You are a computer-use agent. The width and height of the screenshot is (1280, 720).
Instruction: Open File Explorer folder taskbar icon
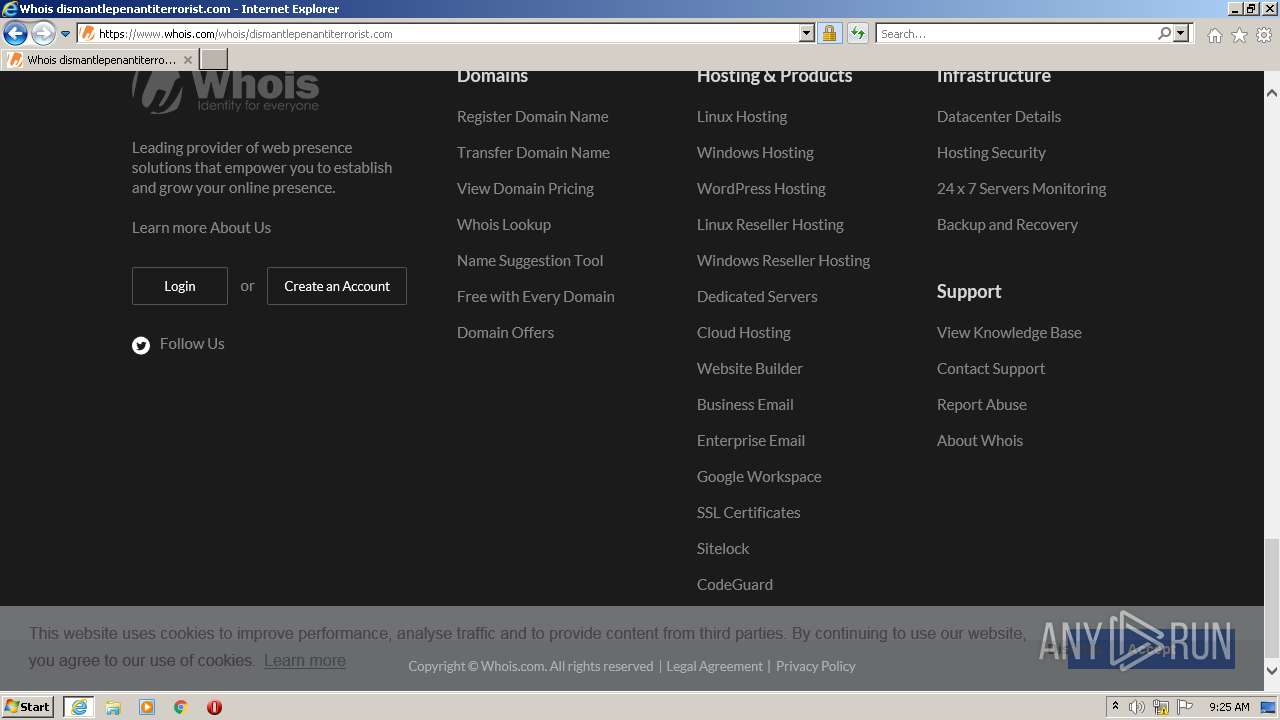[x=113, y=707]
